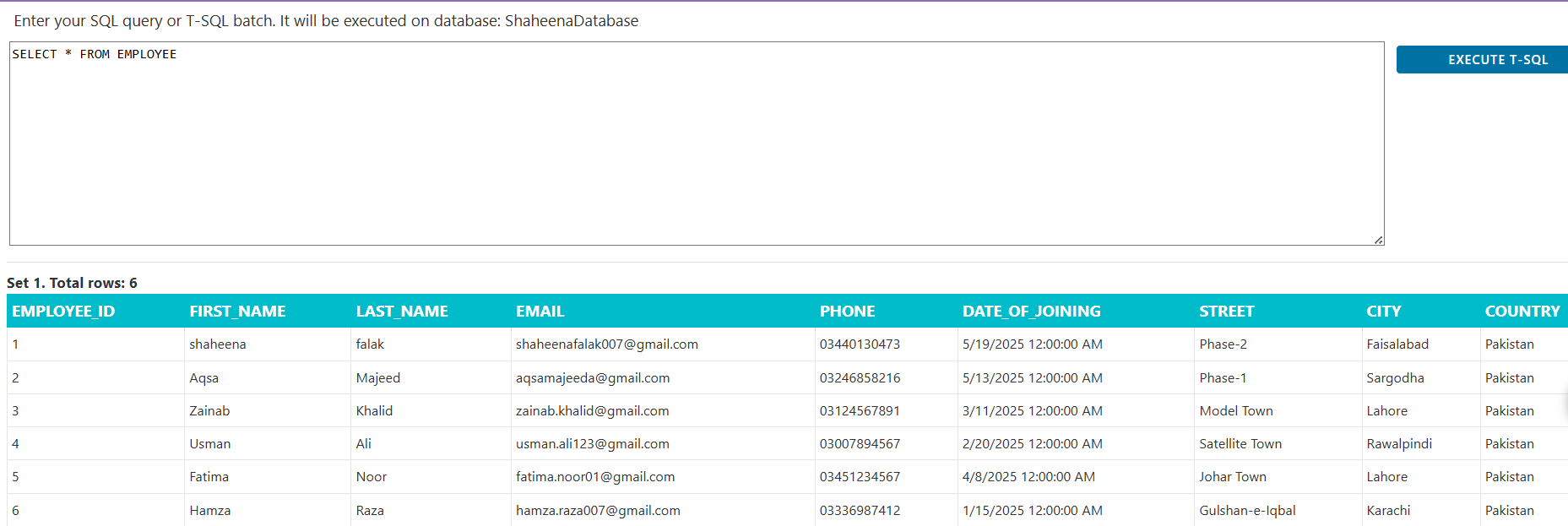The image size is (1568, 526).
Task: Click date 2/20/2025 12:00:00 AM
Action: (x=1033, y=444)
